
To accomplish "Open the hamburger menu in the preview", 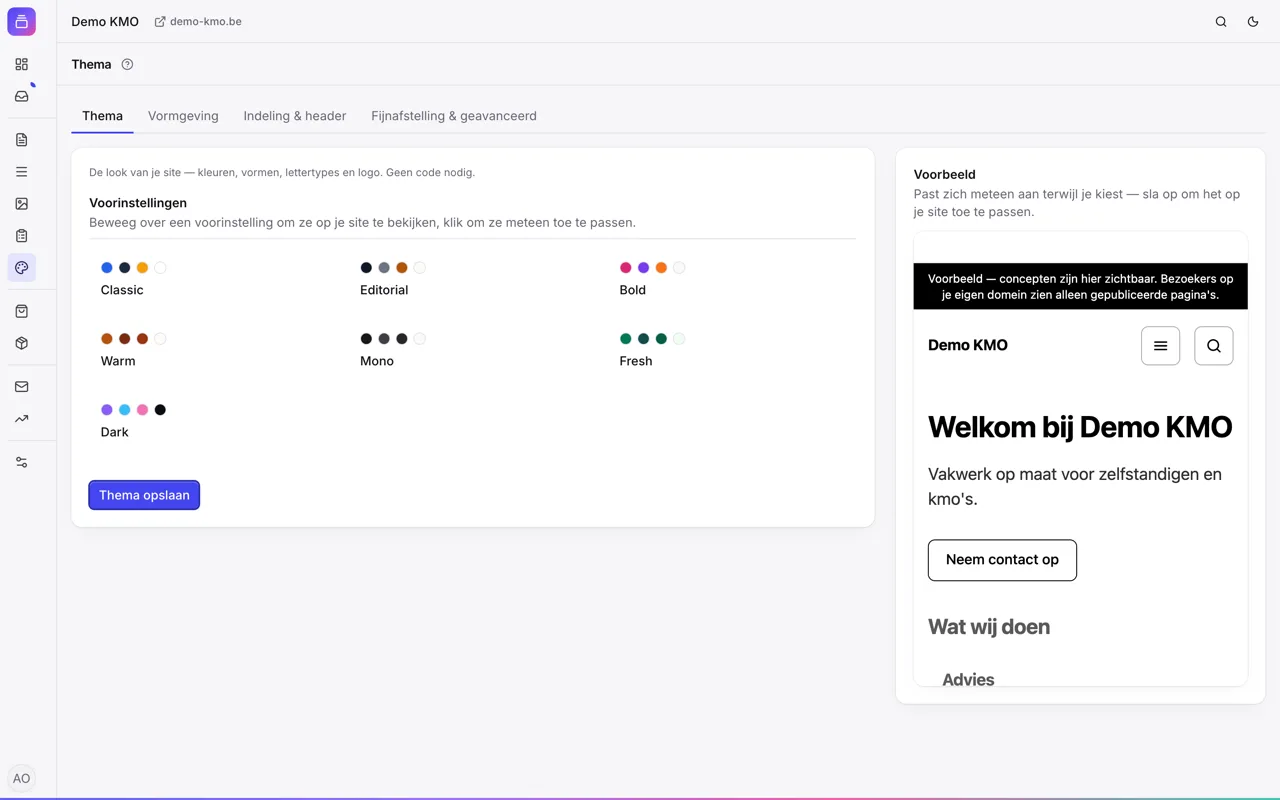I will (x=1160, y=346).
